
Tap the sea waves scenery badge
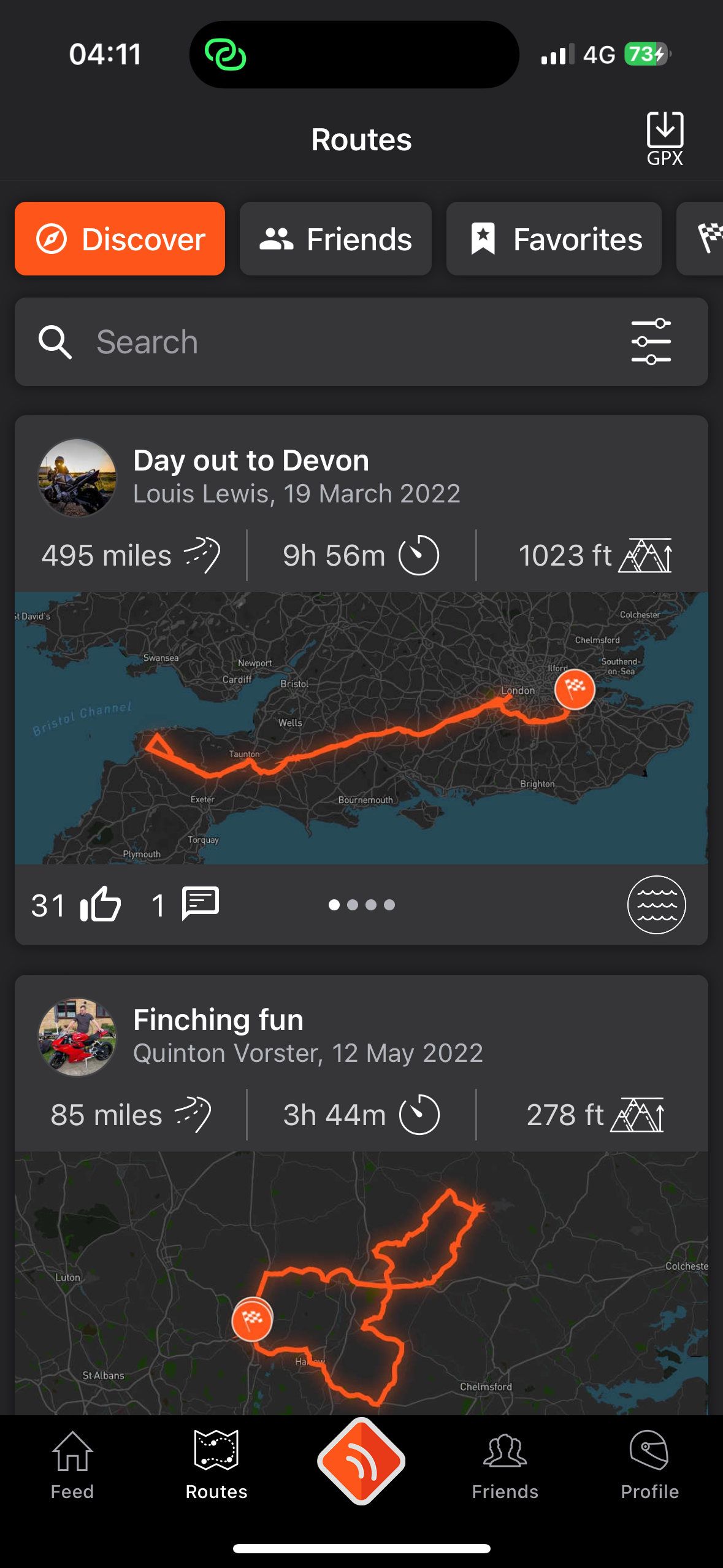(x=656, y=904)
